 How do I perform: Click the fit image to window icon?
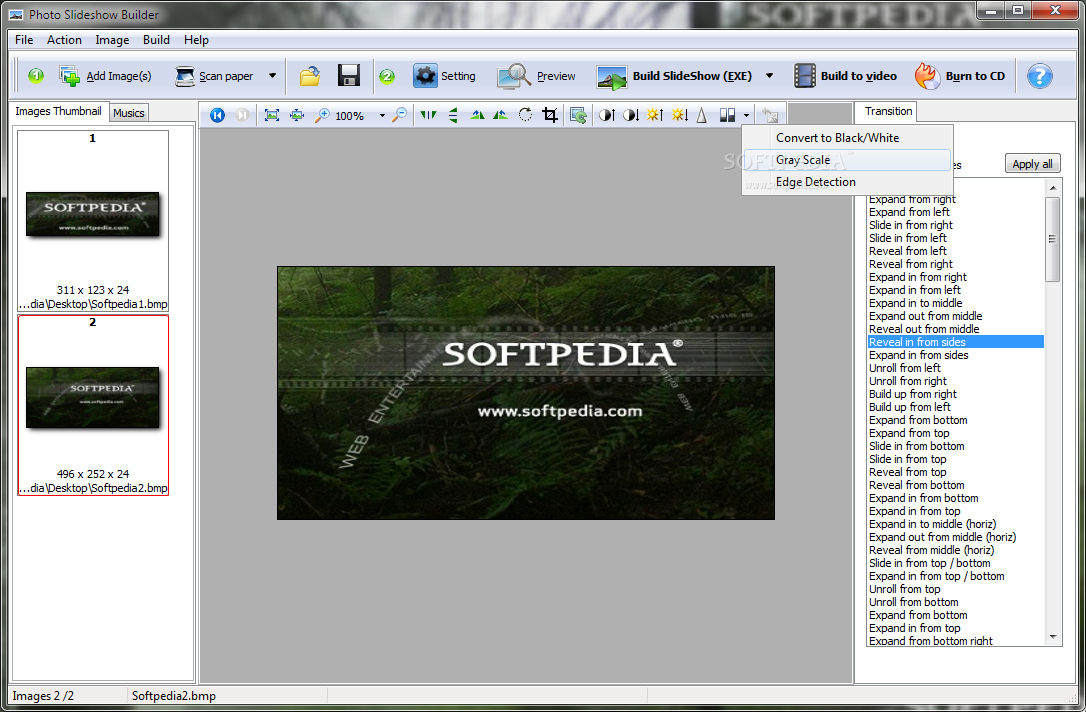pos(272,115)
